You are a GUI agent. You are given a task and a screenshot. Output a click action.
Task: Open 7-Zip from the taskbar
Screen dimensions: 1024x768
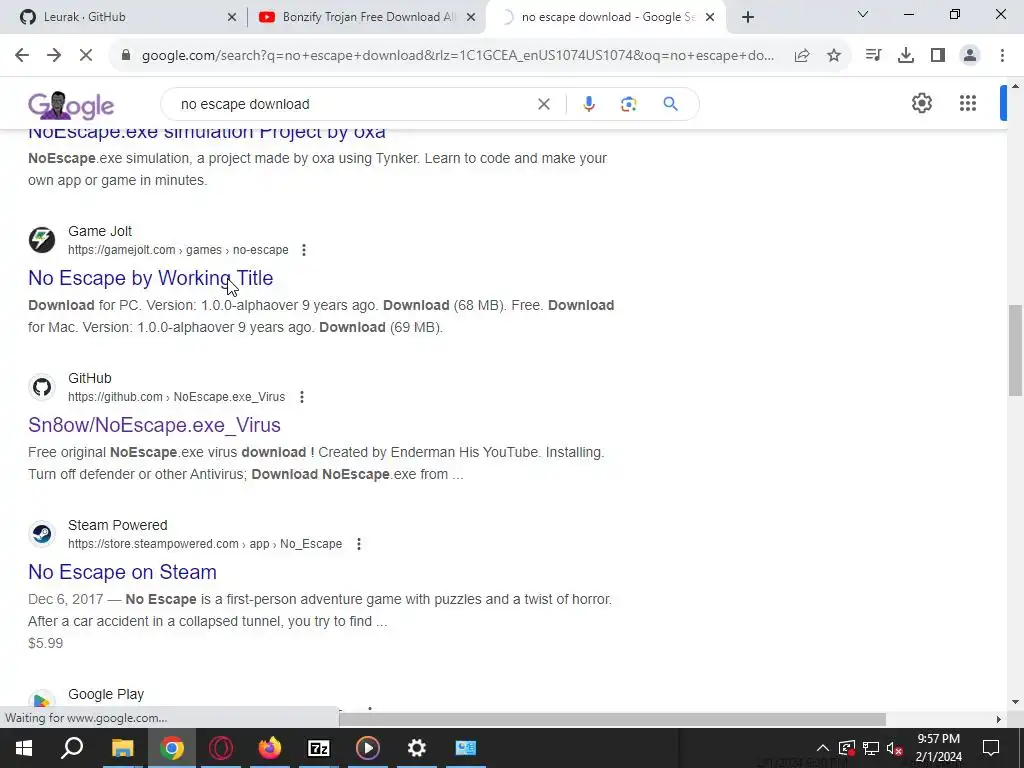(319, 748)
